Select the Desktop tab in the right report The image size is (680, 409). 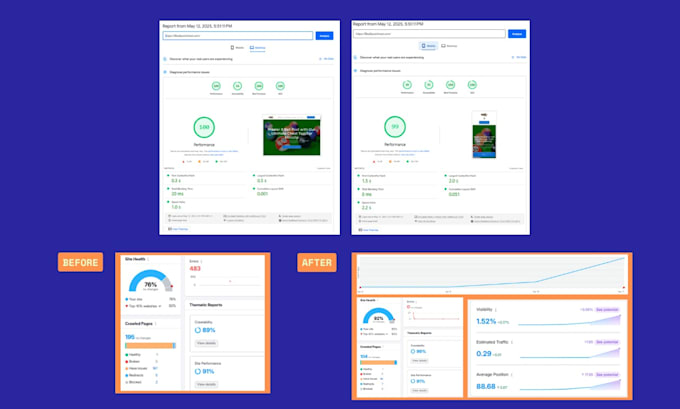(x=449, y=46)
